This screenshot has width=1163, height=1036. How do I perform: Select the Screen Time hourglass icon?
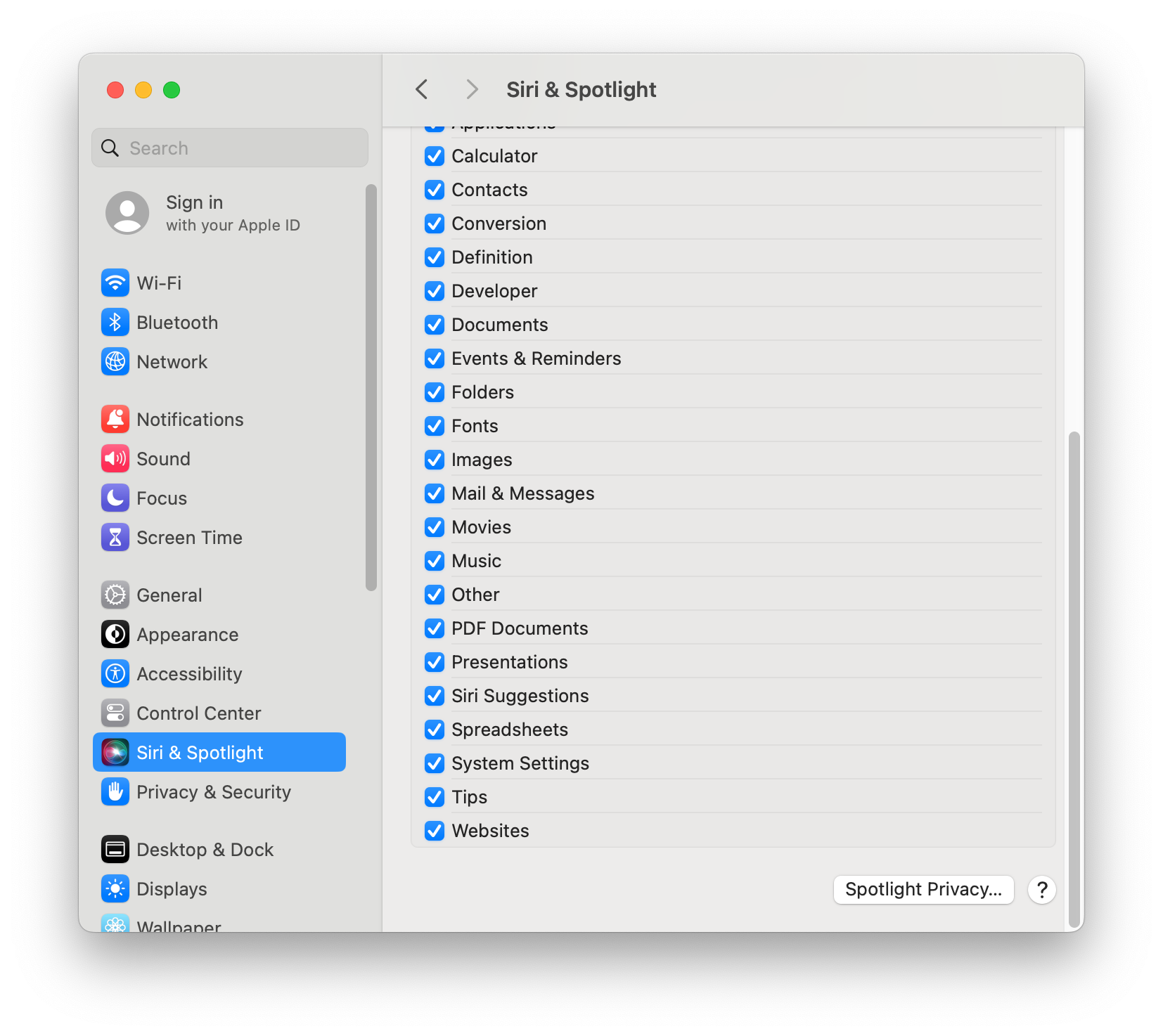coord(115,538)
